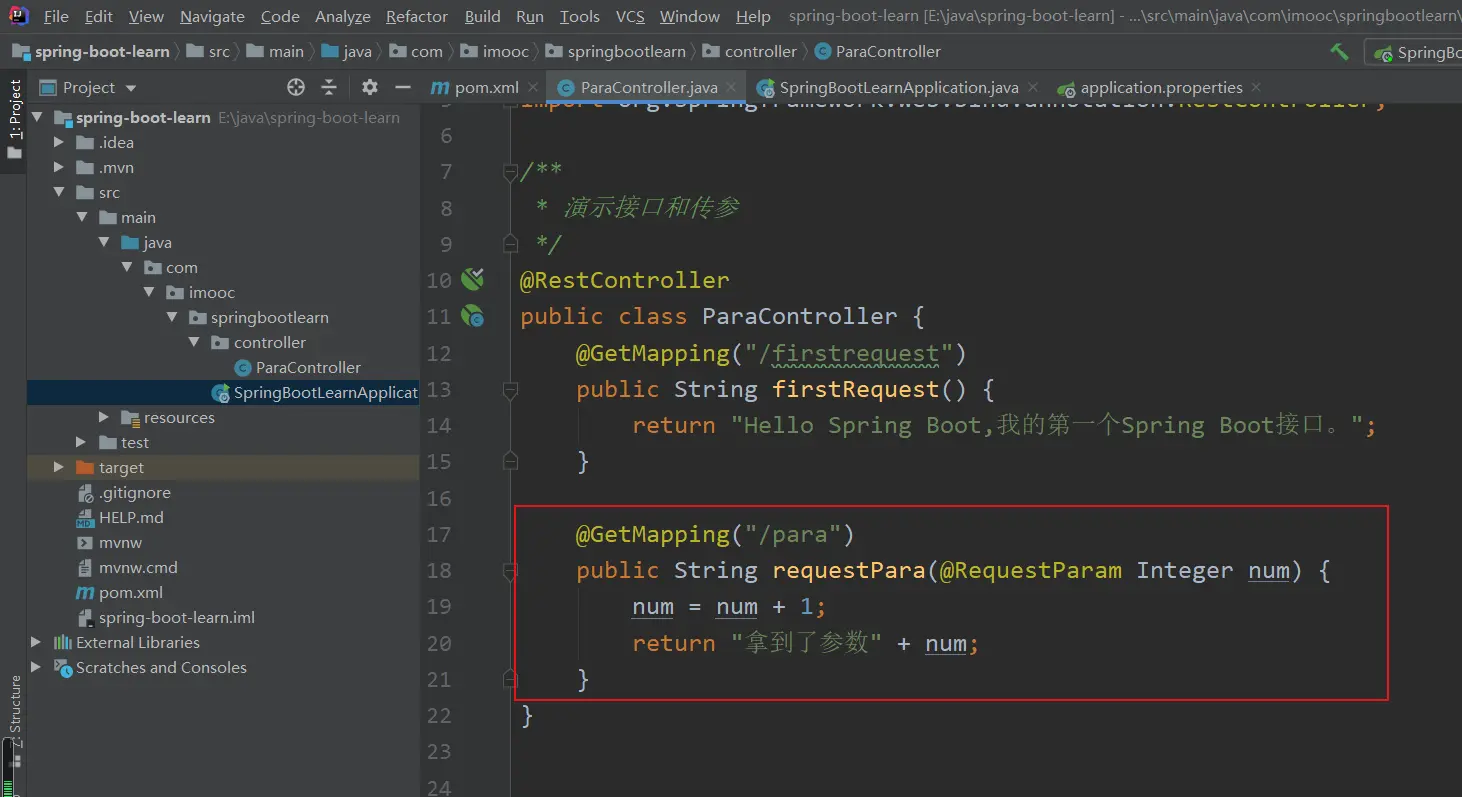Click the green hammer Build Project icon
Viewport: 1462px width, 797px height.
point(1339,52)
